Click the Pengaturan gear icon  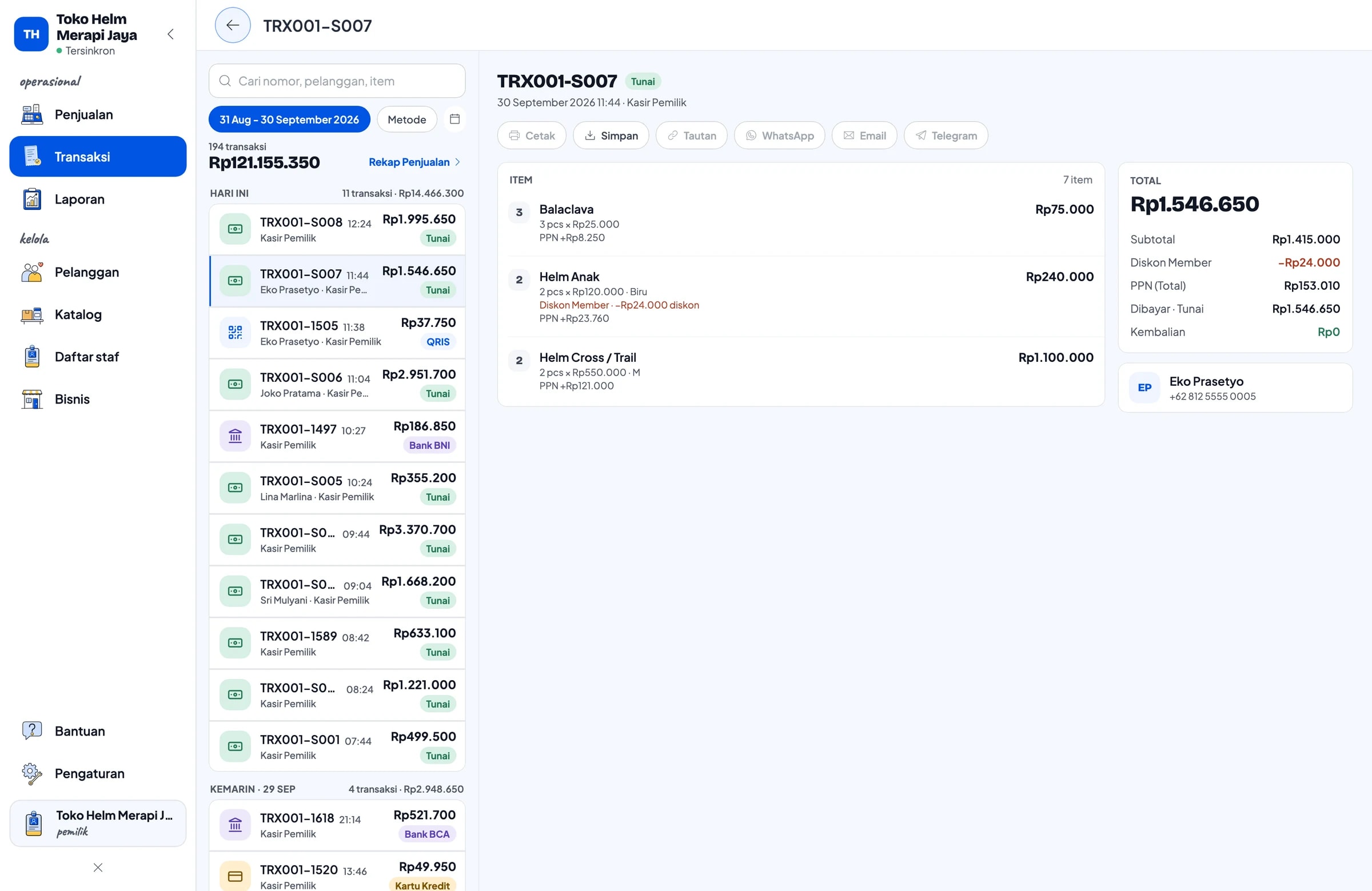click(32, 773)
